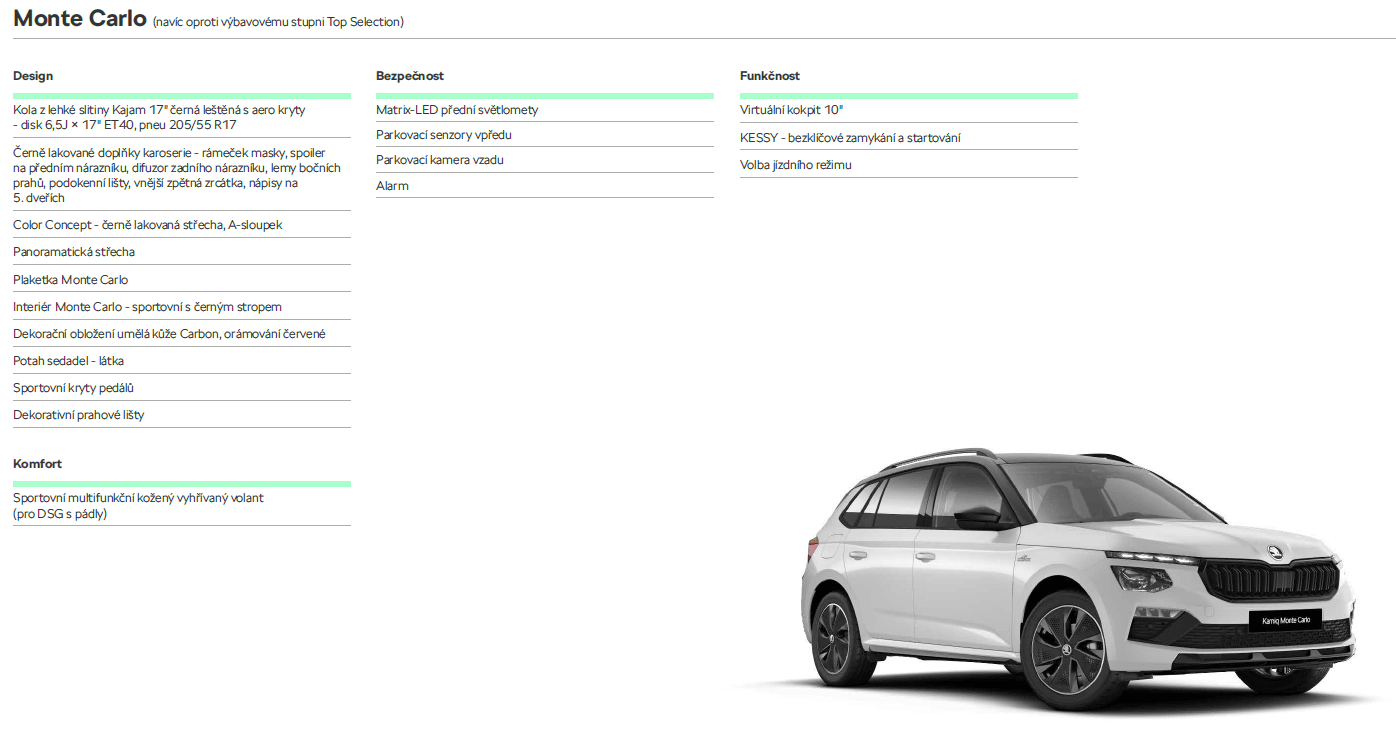Click the "Virtuální kokpit 10" row
The height and width of the screenshot is (738, 1396).
coord(909,110)
